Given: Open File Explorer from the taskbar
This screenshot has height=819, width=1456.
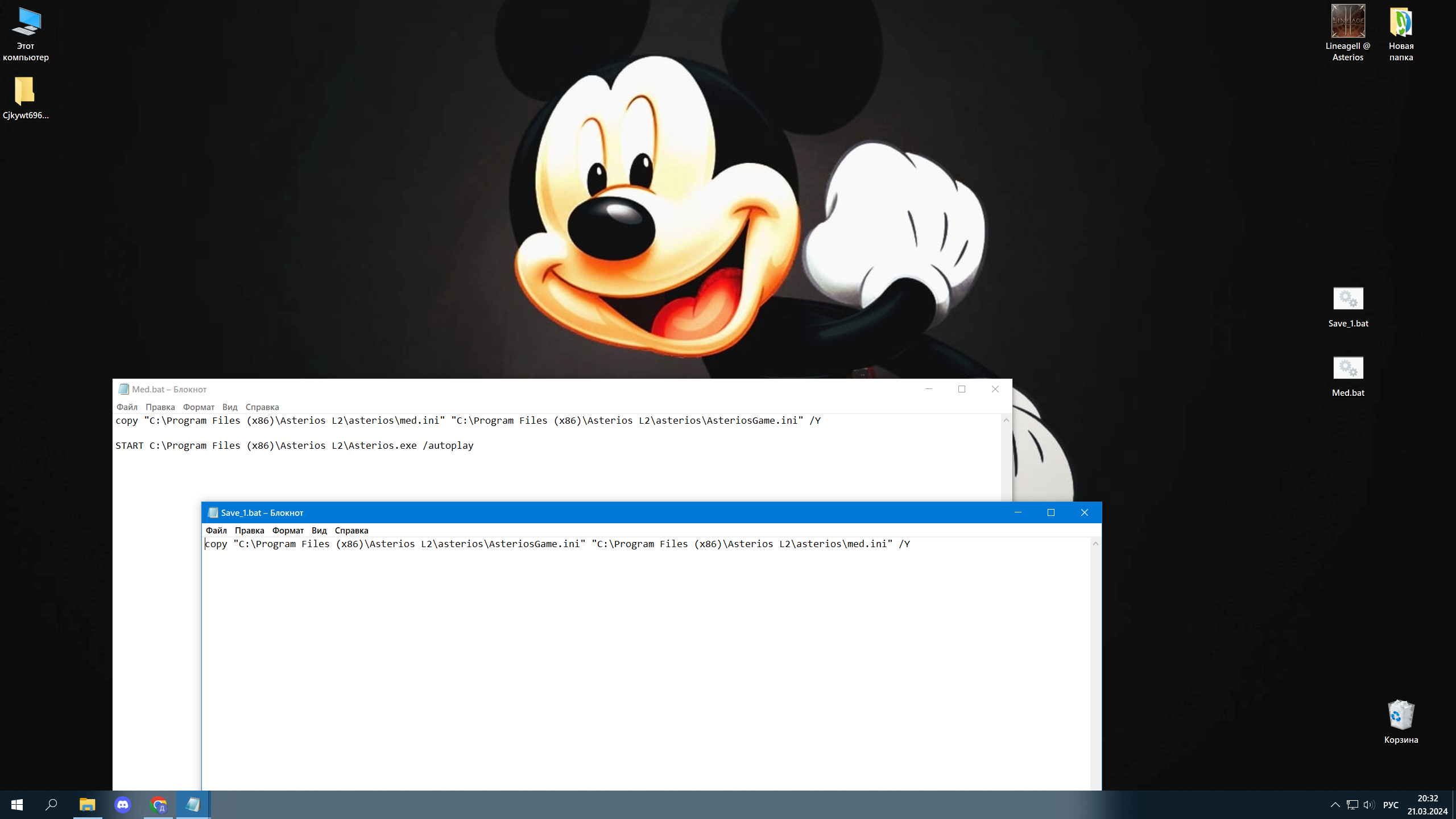Looking at the screenshot, I should pos(87,805).
